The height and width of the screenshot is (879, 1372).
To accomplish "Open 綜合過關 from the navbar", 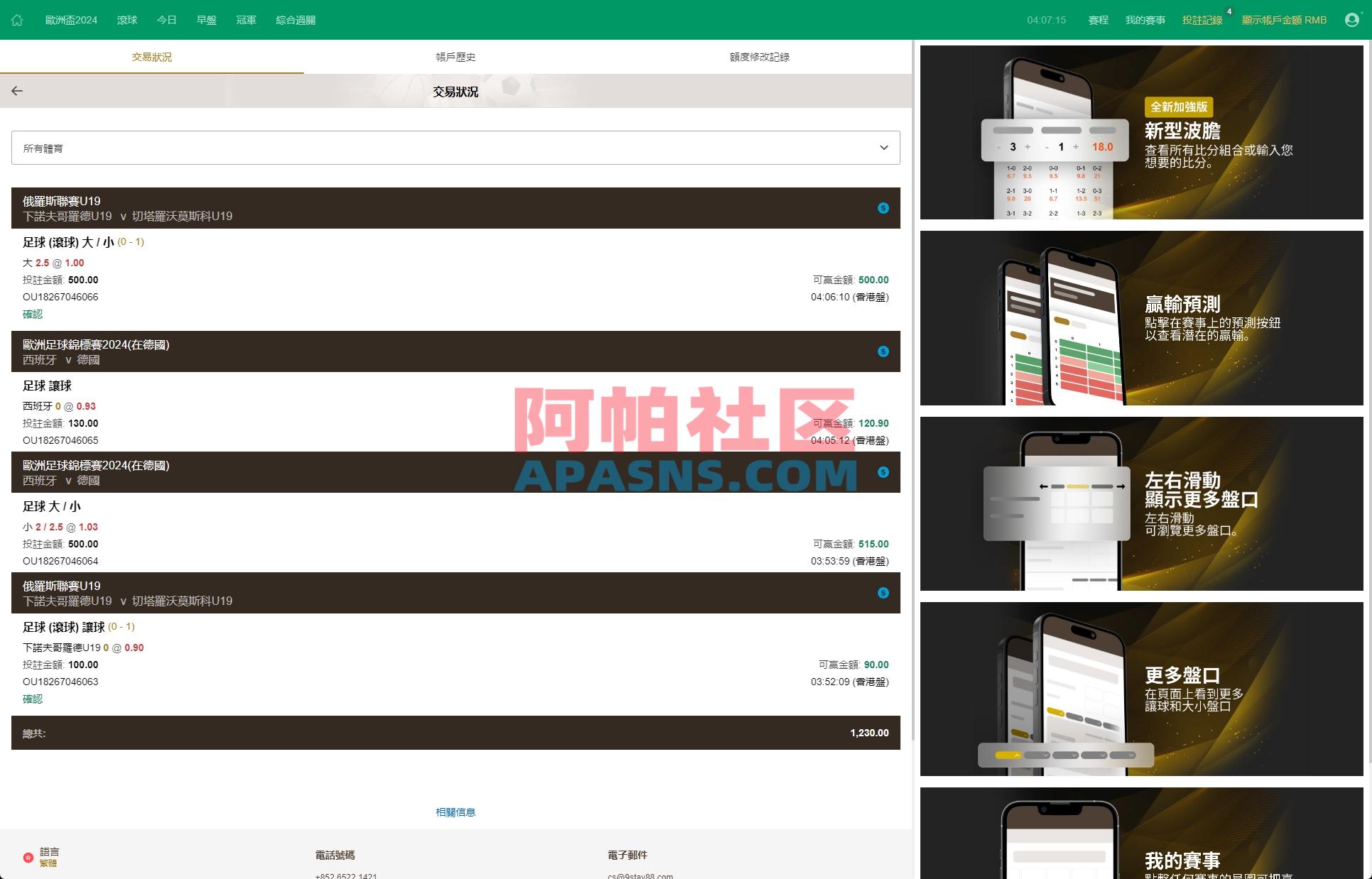I will pos(295,20).
